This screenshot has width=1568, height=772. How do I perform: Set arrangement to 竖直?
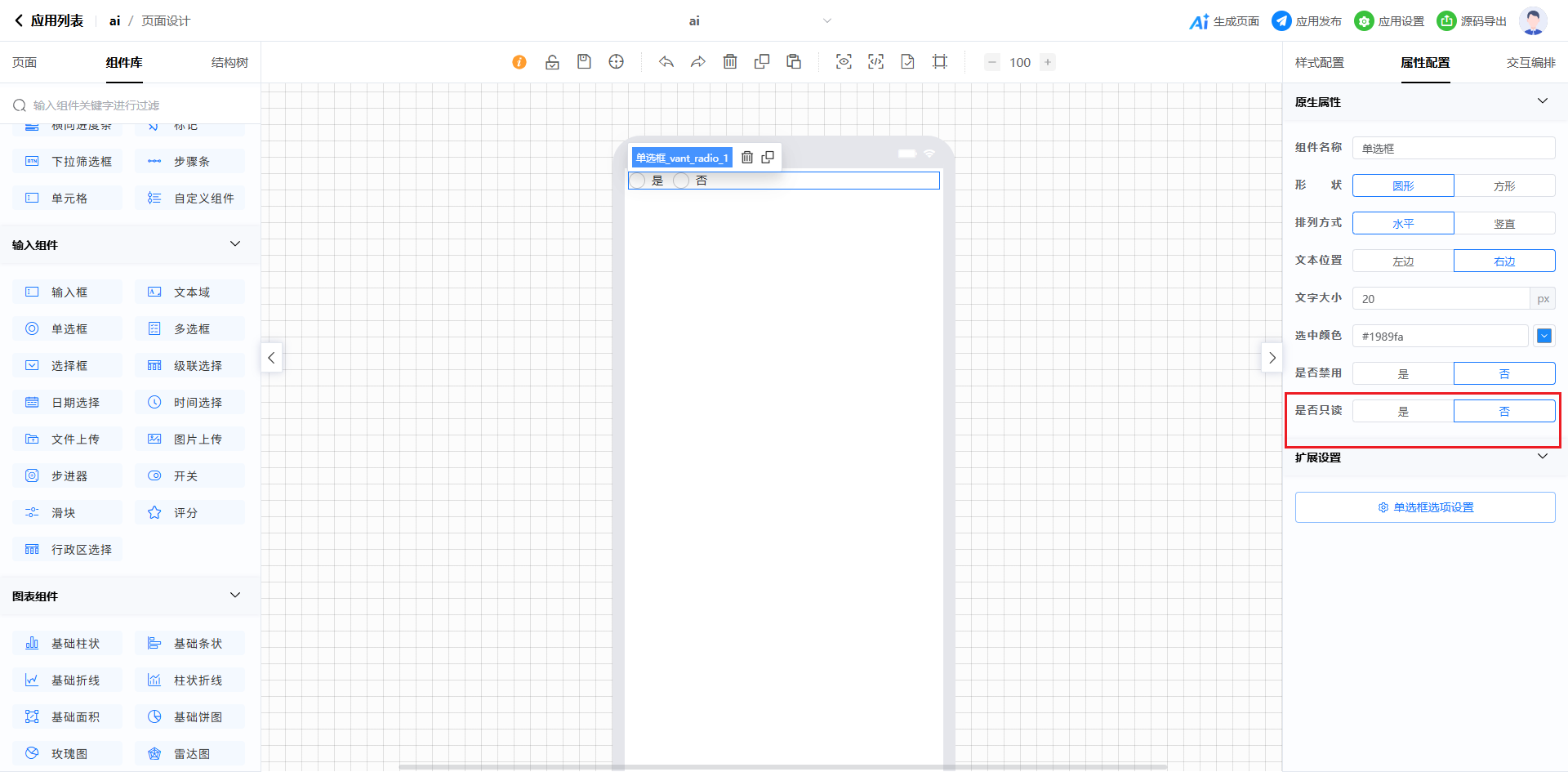1503,224
